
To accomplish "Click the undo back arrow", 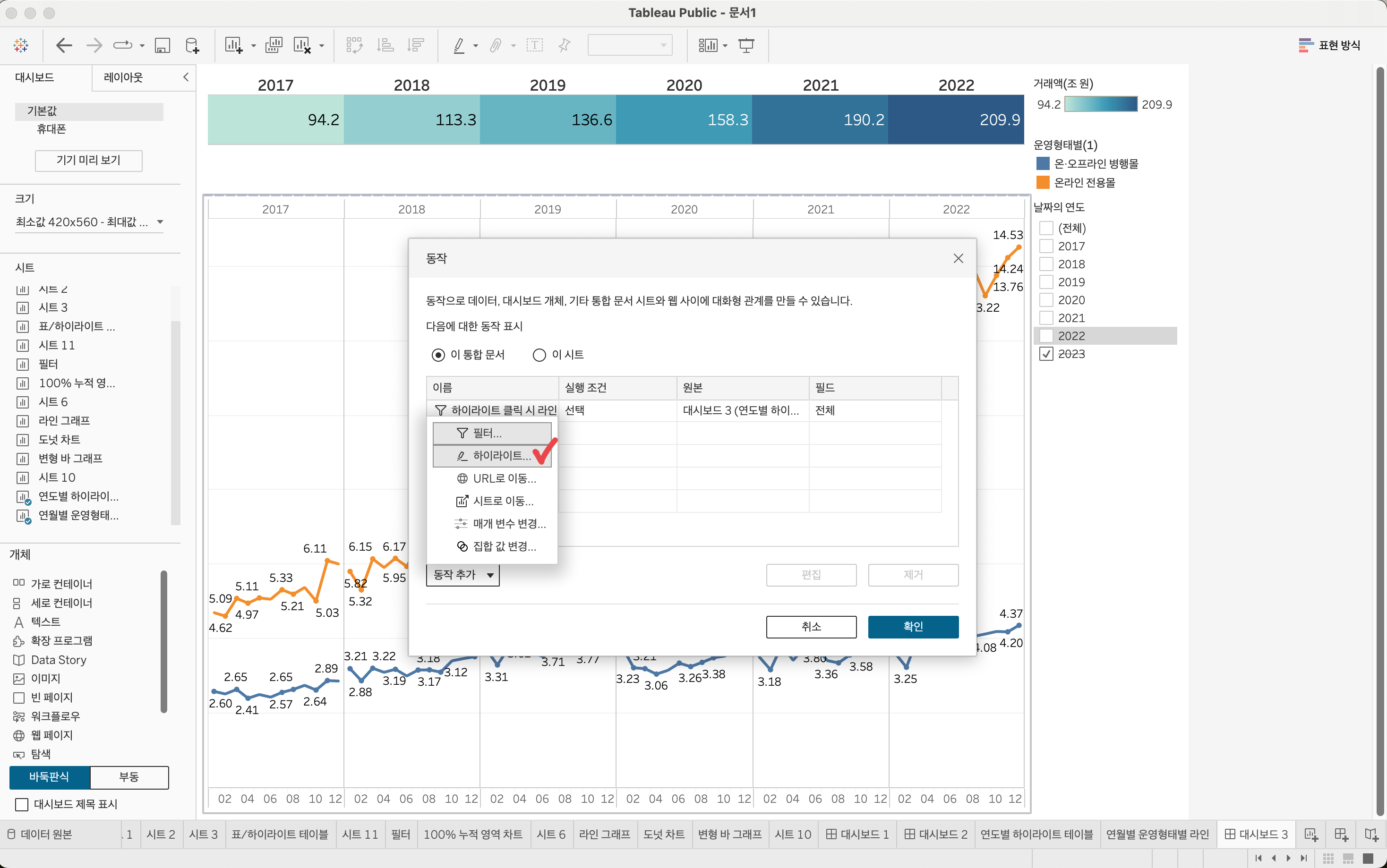I will coord(64,45).
